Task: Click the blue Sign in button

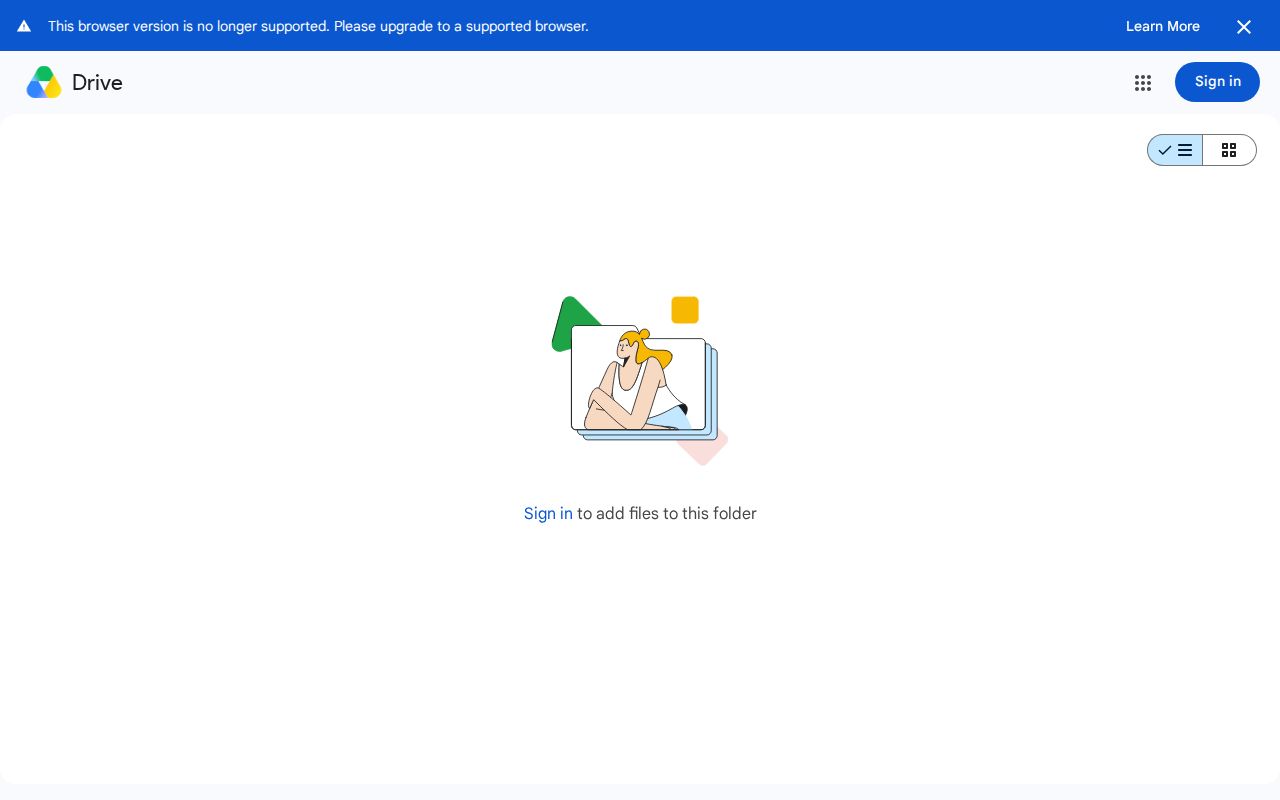Action: click(x=1217, y=82)
